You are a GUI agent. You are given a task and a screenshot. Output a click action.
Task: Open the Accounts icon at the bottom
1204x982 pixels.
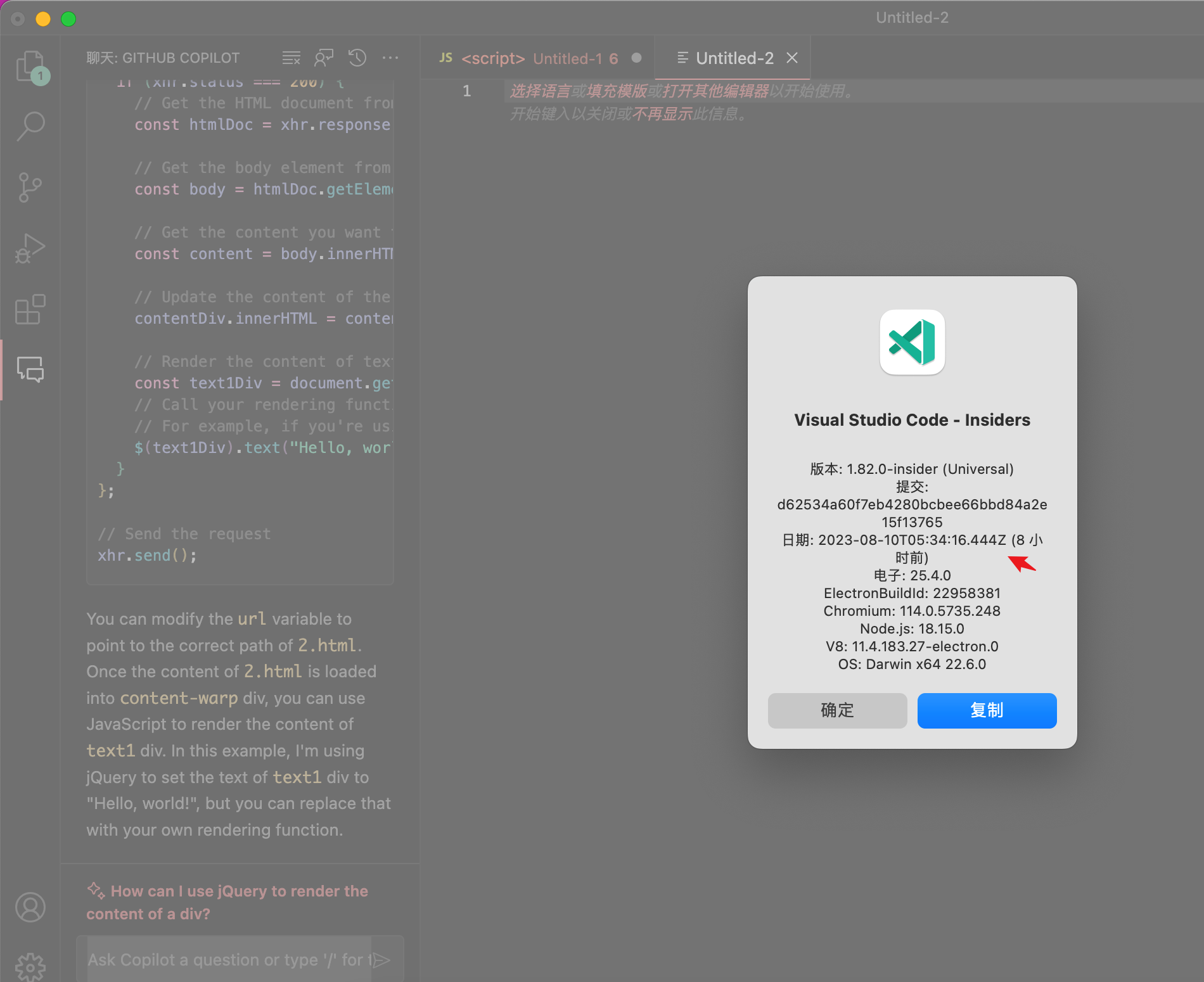coord(30,907)
